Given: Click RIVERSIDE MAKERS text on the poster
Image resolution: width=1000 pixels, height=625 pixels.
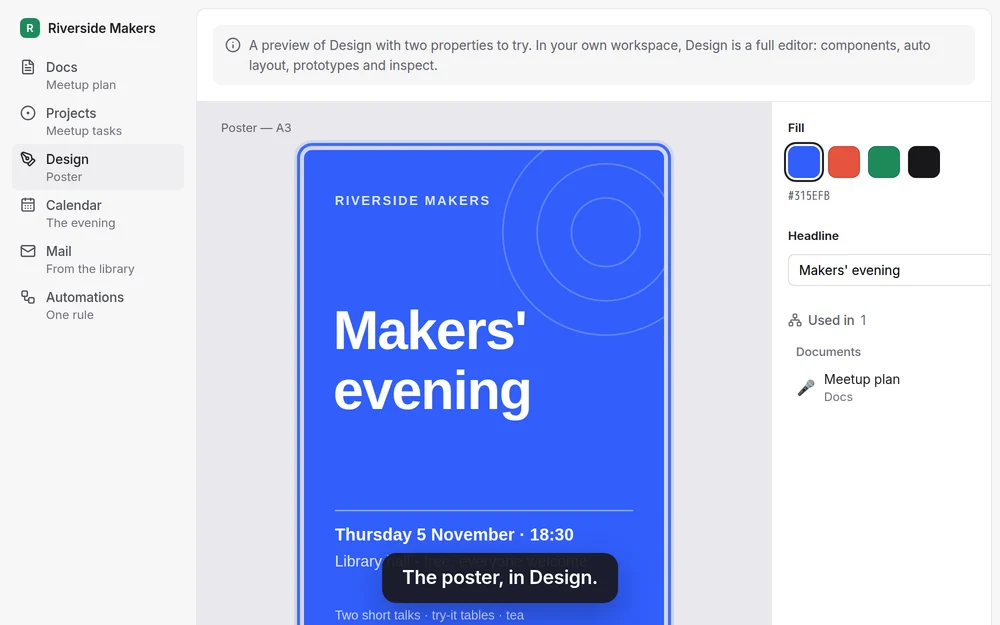Looking at the screenshot, I should pyautogui.click(x=412, y=200).
